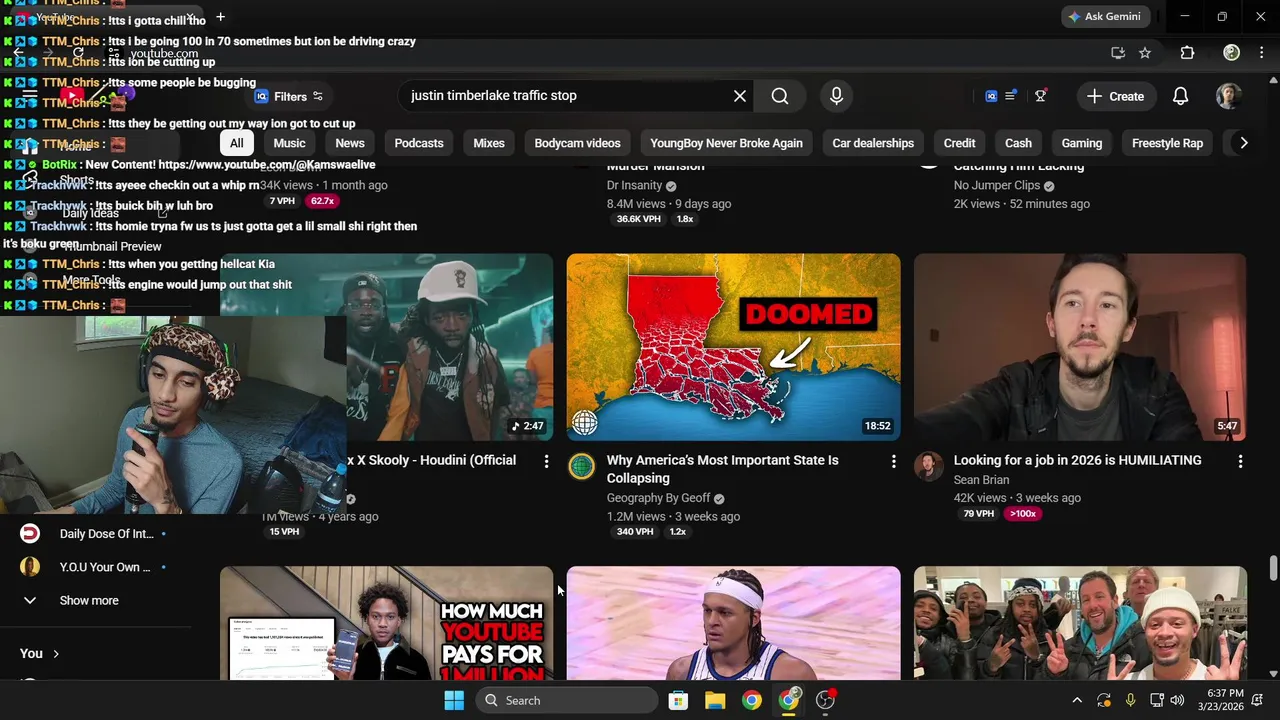Click the taskbar Search box
1280x720 pixels.
coord(567,700)
